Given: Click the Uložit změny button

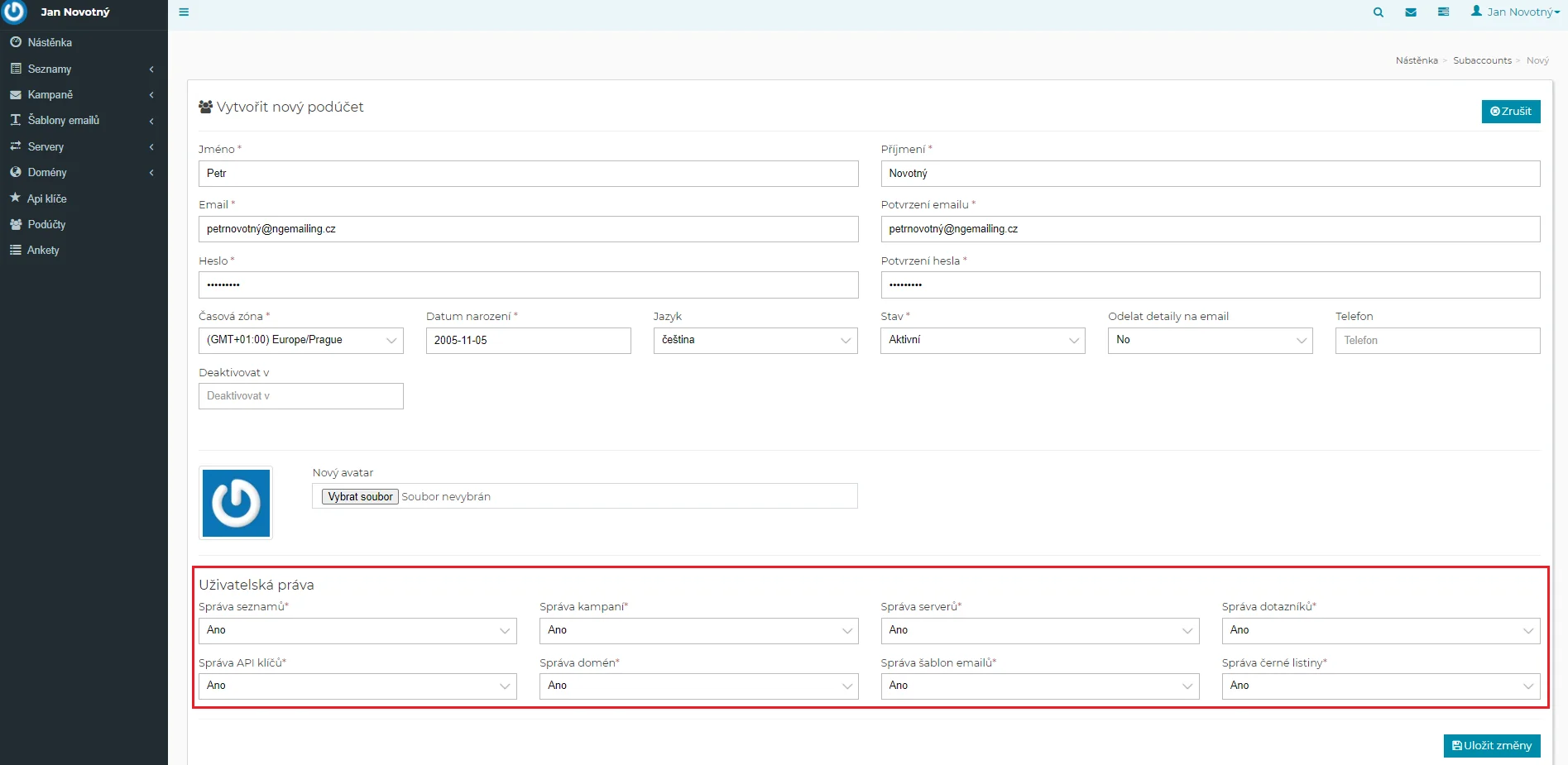Looking at the screenshot, I should 1491,745.
